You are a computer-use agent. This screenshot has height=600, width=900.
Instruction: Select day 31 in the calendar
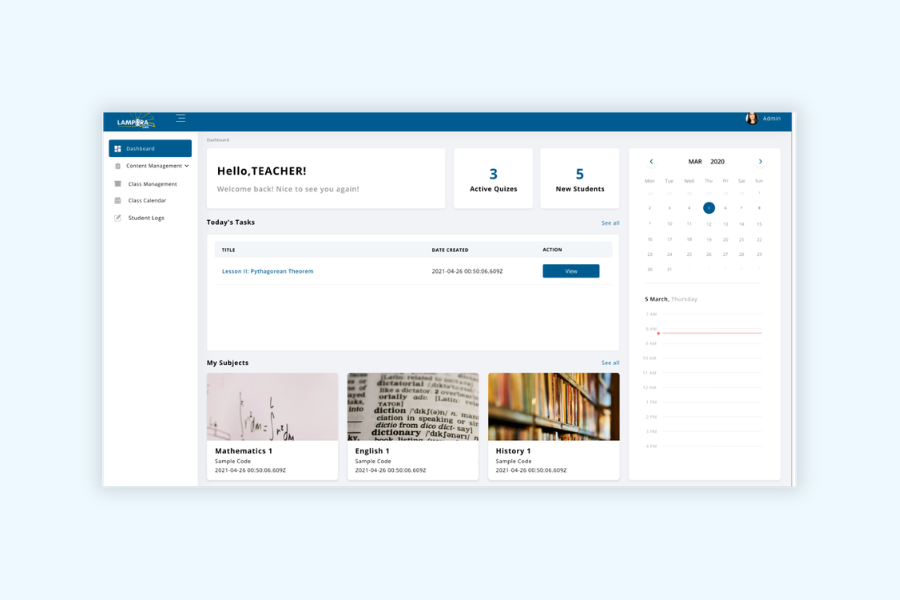click(669, 269)
